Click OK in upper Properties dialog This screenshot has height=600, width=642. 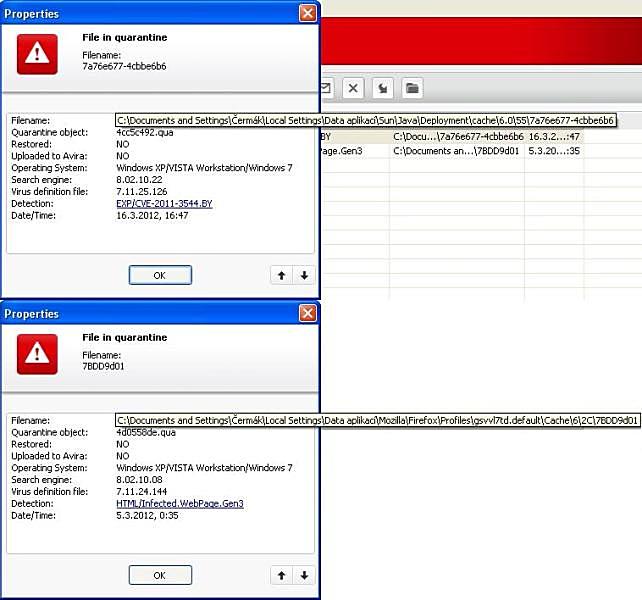[x=160, y=275]
